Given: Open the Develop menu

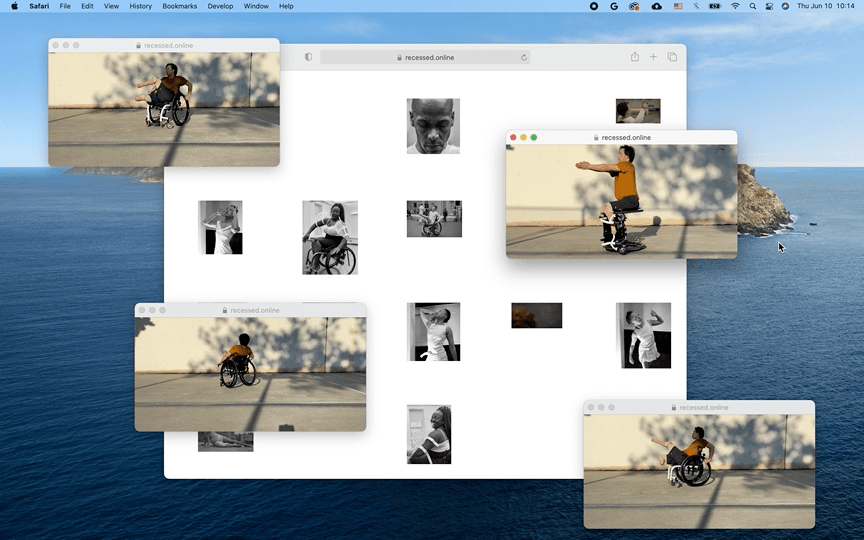Looking at the screenshot, I should click(x=220, y=6).
